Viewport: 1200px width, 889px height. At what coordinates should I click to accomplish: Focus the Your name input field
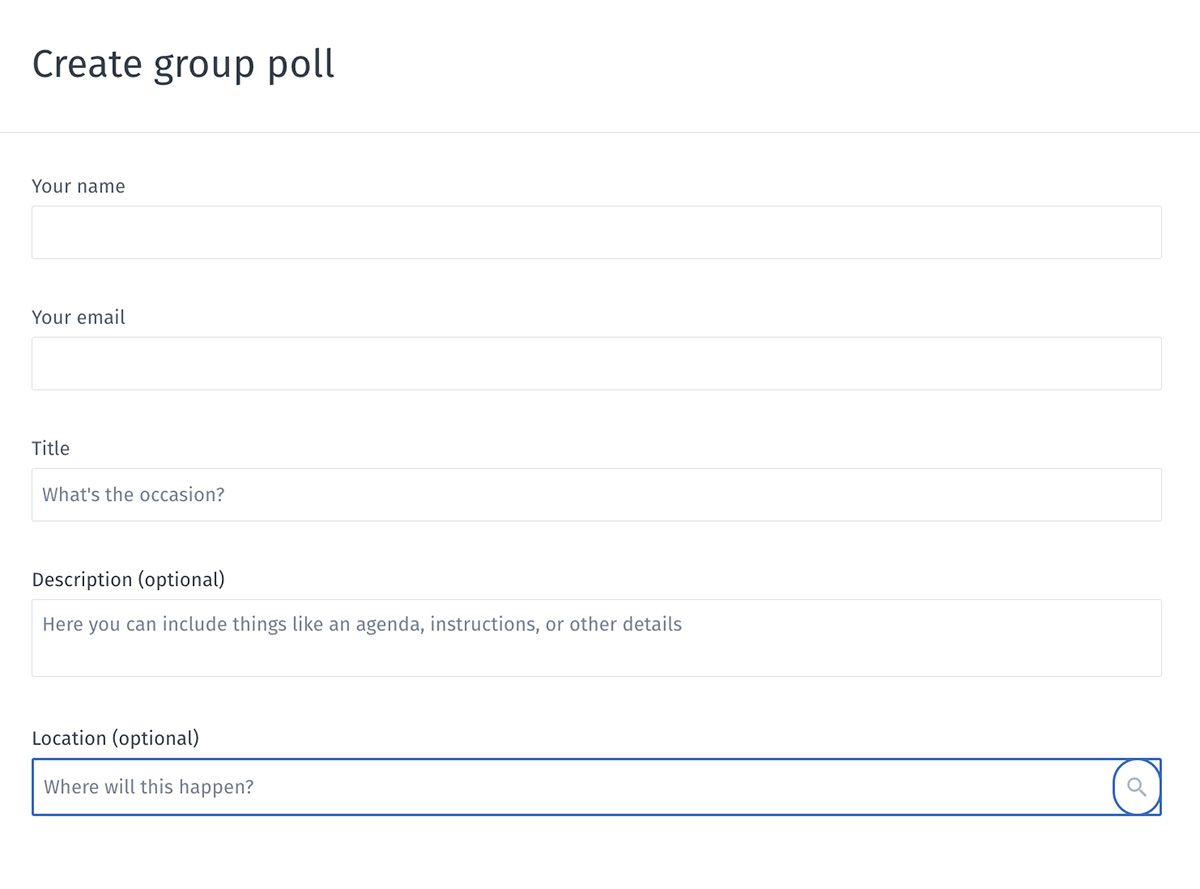pyautogui.click(x=596, y=233)
